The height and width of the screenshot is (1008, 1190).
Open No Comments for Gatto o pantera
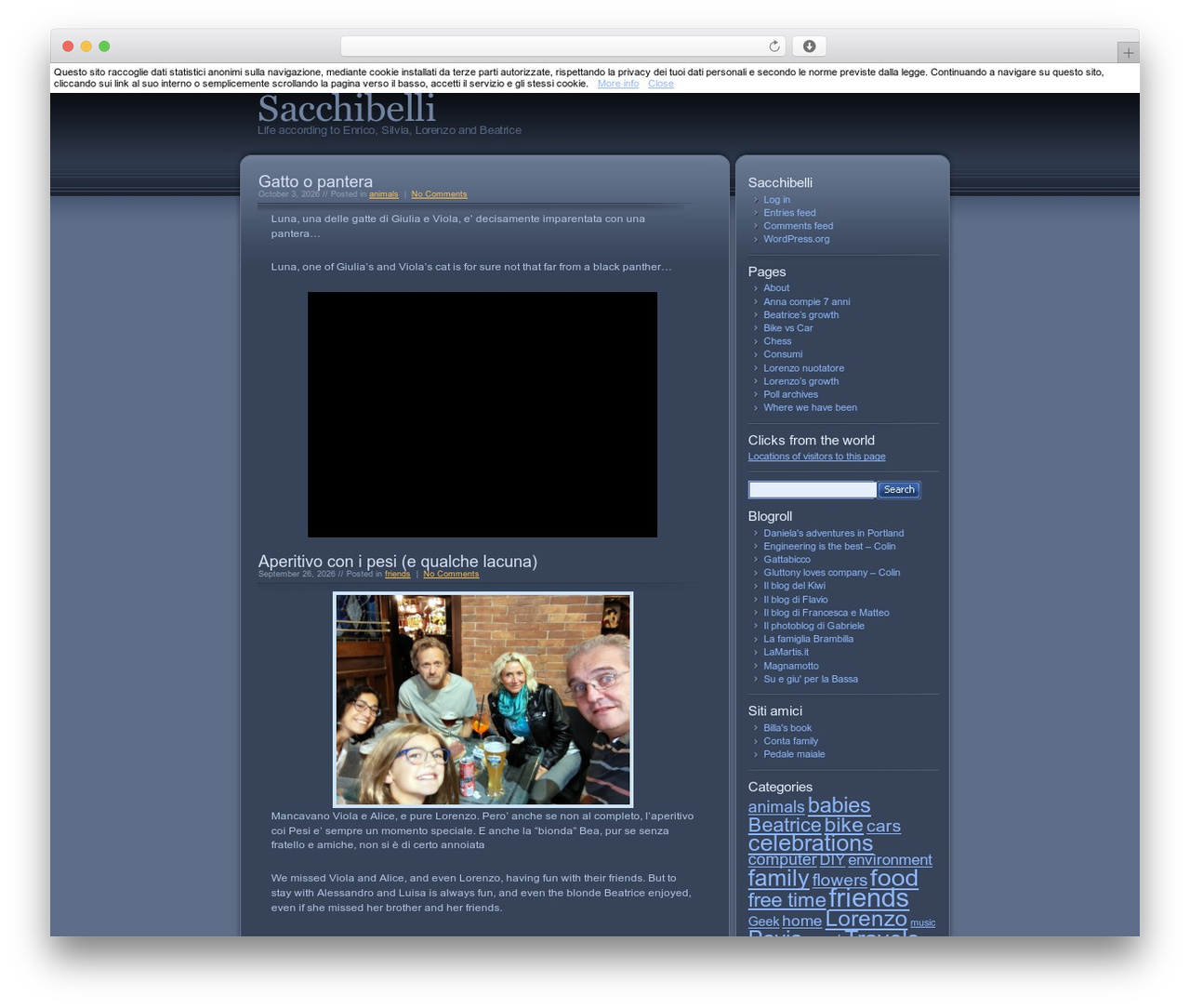pyautogui.click(x=439, y=194)
